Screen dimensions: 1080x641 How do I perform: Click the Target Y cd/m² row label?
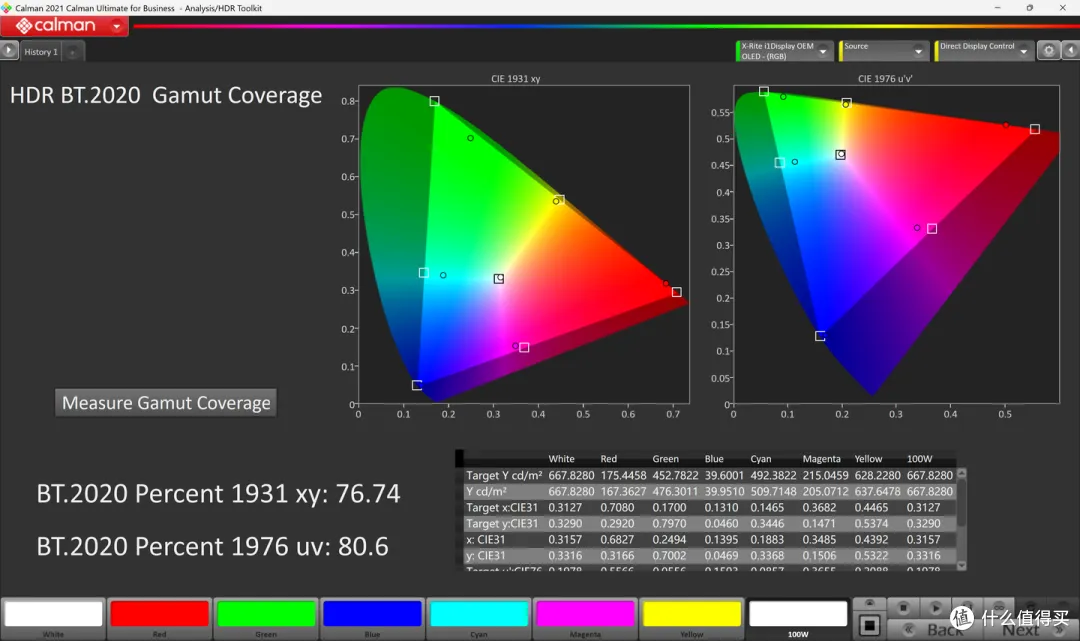[503, 475]
